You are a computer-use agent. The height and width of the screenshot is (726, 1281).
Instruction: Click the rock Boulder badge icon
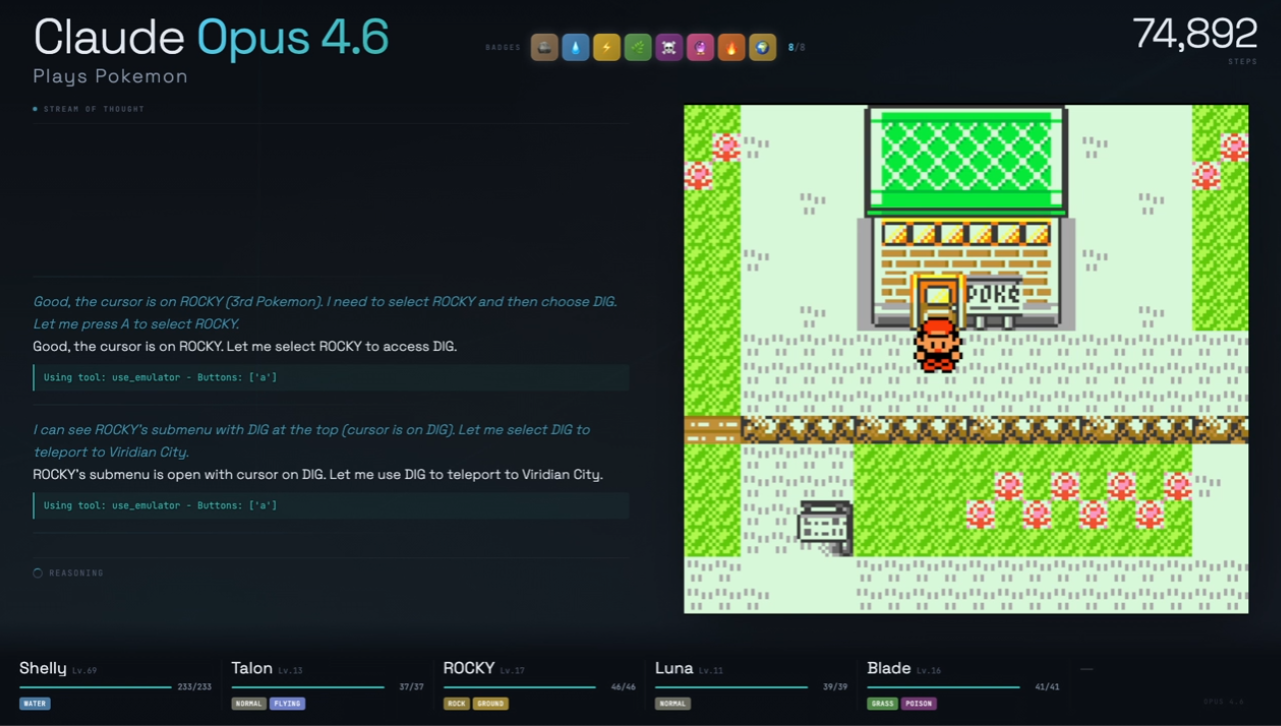(545, 47)
